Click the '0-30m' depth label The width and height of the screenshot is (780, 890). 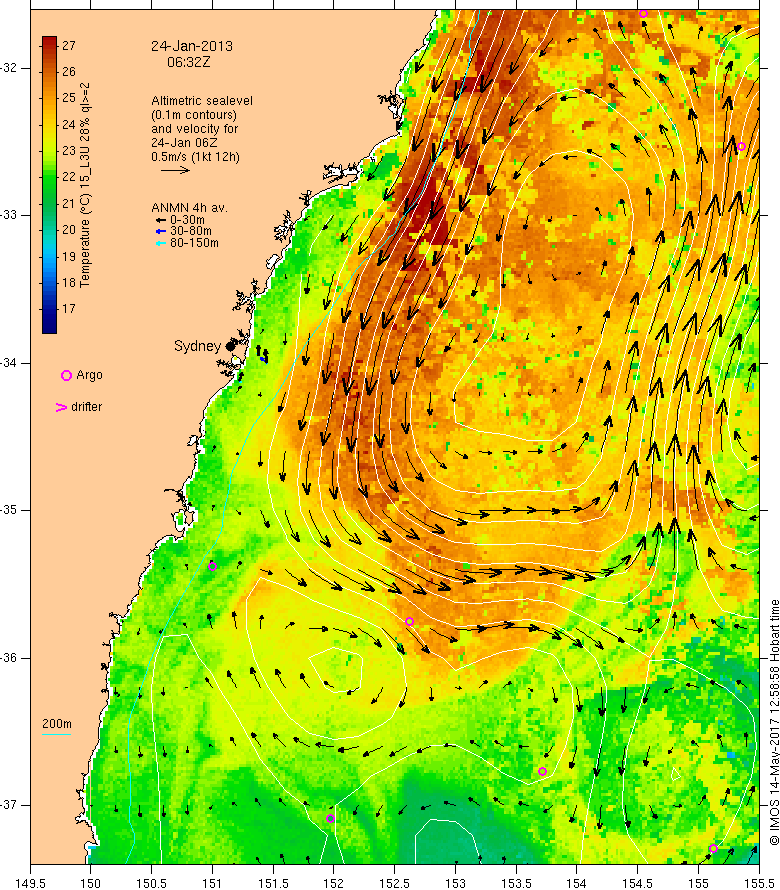click(x=187, y=220)
